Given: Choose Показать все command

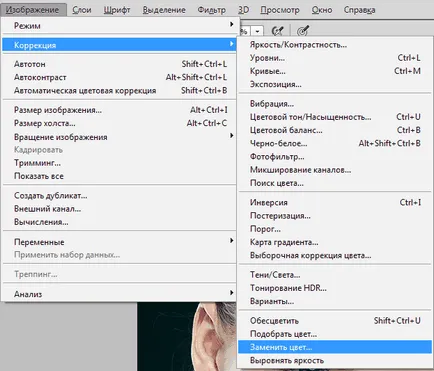Looking at the screenshot, I should pyautogui.click(x=119, y=176).
